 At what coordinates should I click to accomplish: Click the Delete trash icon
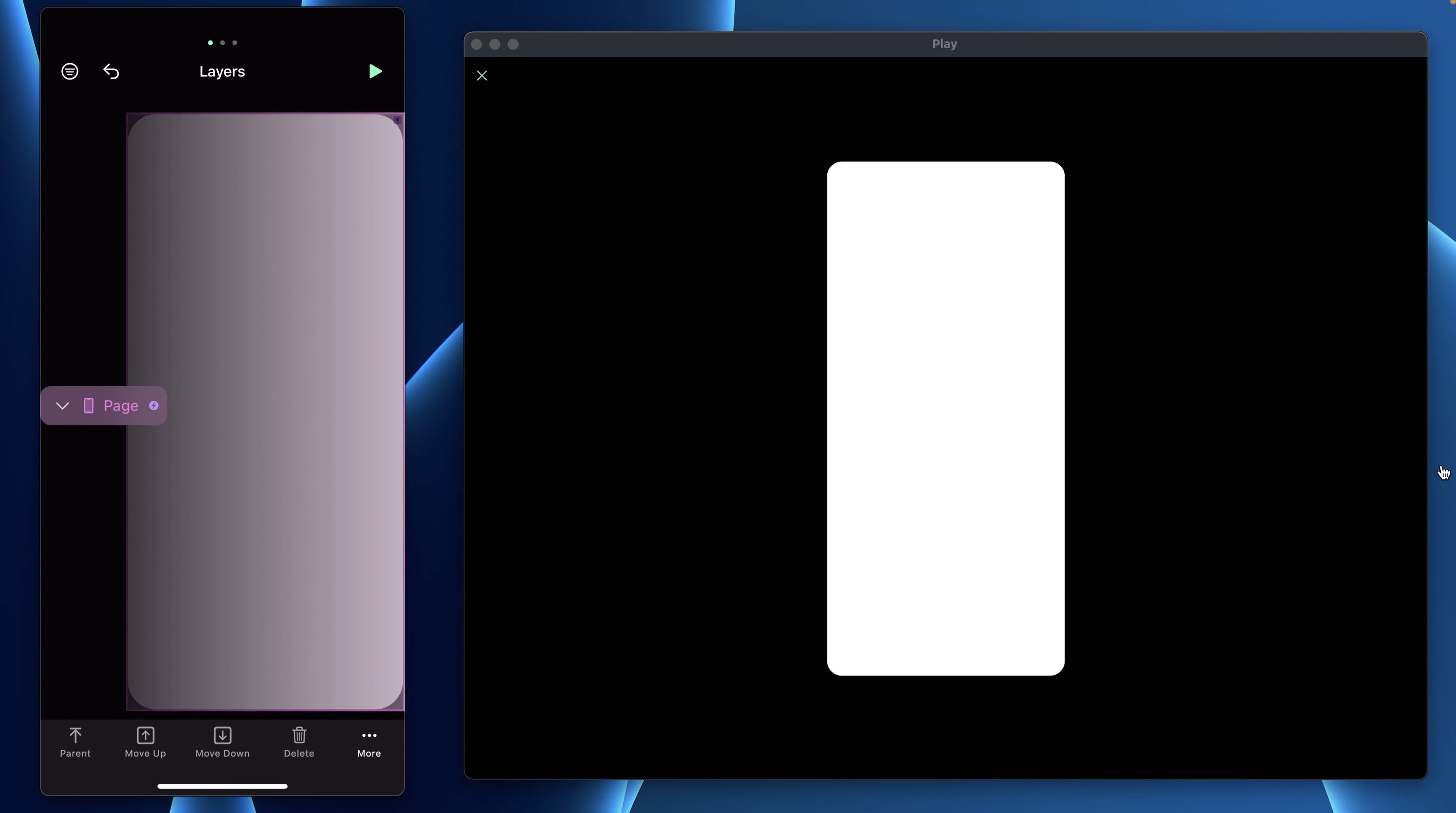(299, 735)
